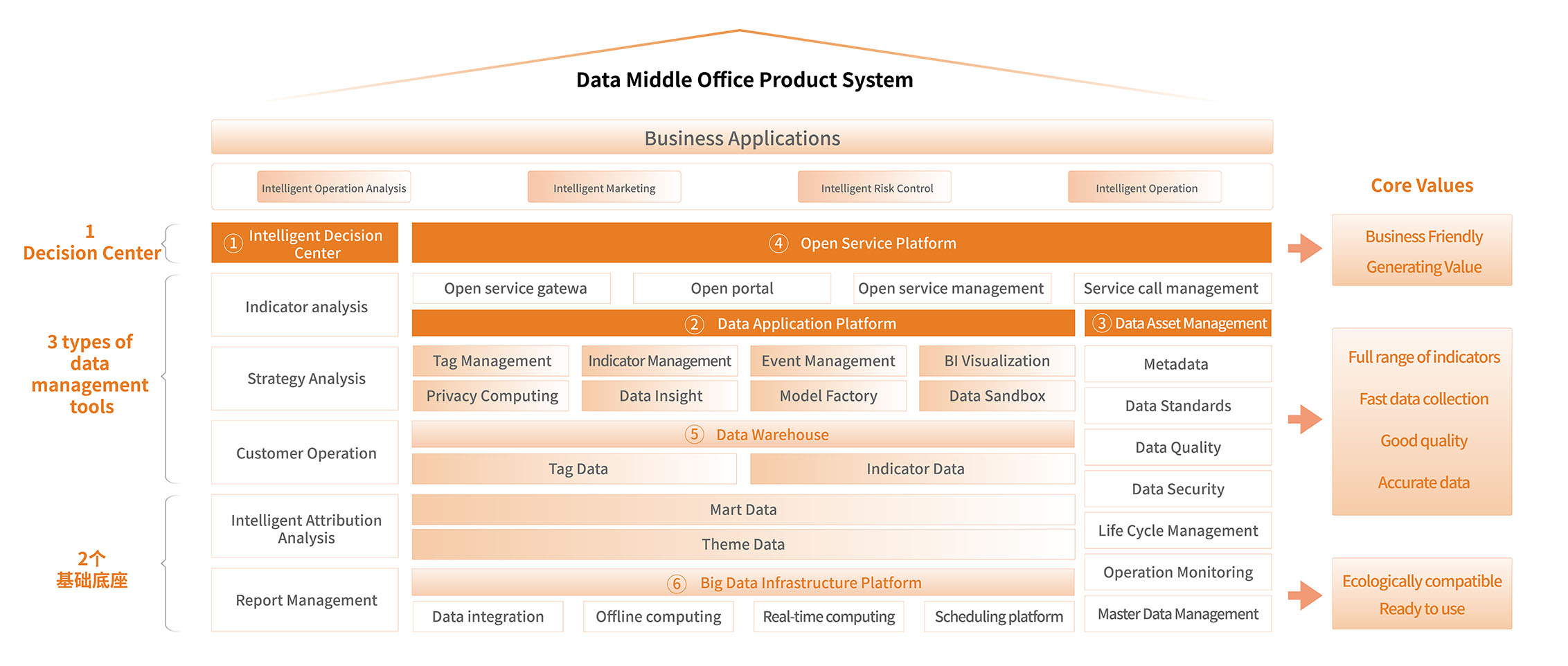Click the circled 4 beside Open Service Platform
This screenshot has height=666, width=1568.
pos(778,244)
